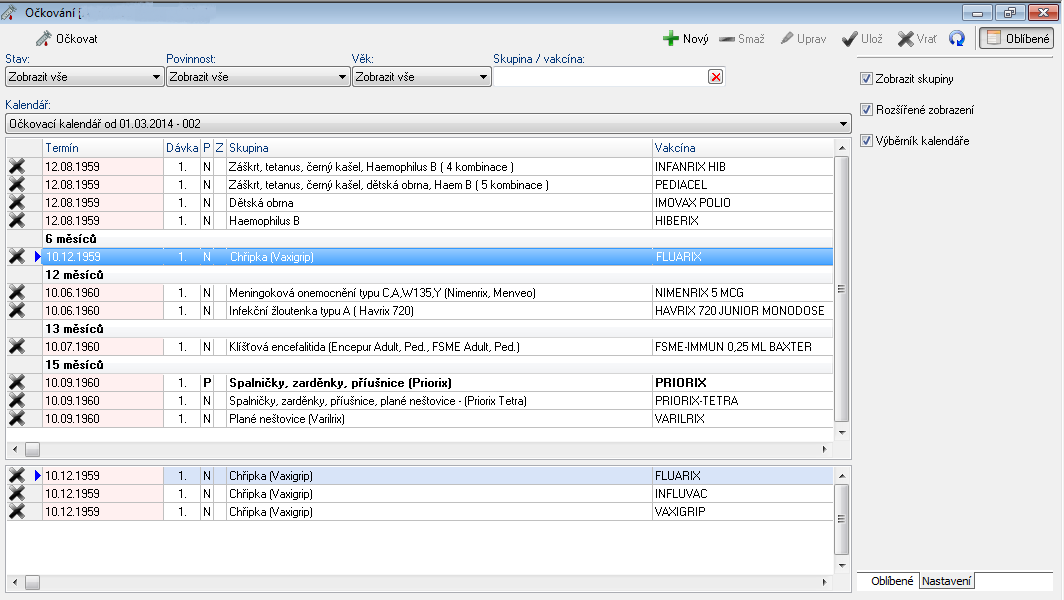Viewport: 1064px width, 600px height.
Task: Toggle the Rozšířené zobrazení checkbox
Action: pos(866,109)
